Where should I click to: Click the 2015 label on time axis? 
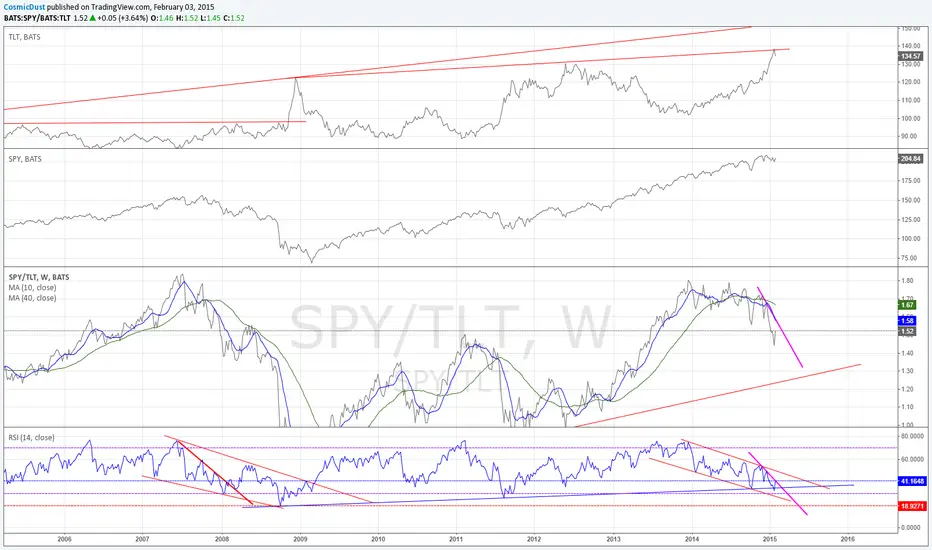[x=770, y=539]
